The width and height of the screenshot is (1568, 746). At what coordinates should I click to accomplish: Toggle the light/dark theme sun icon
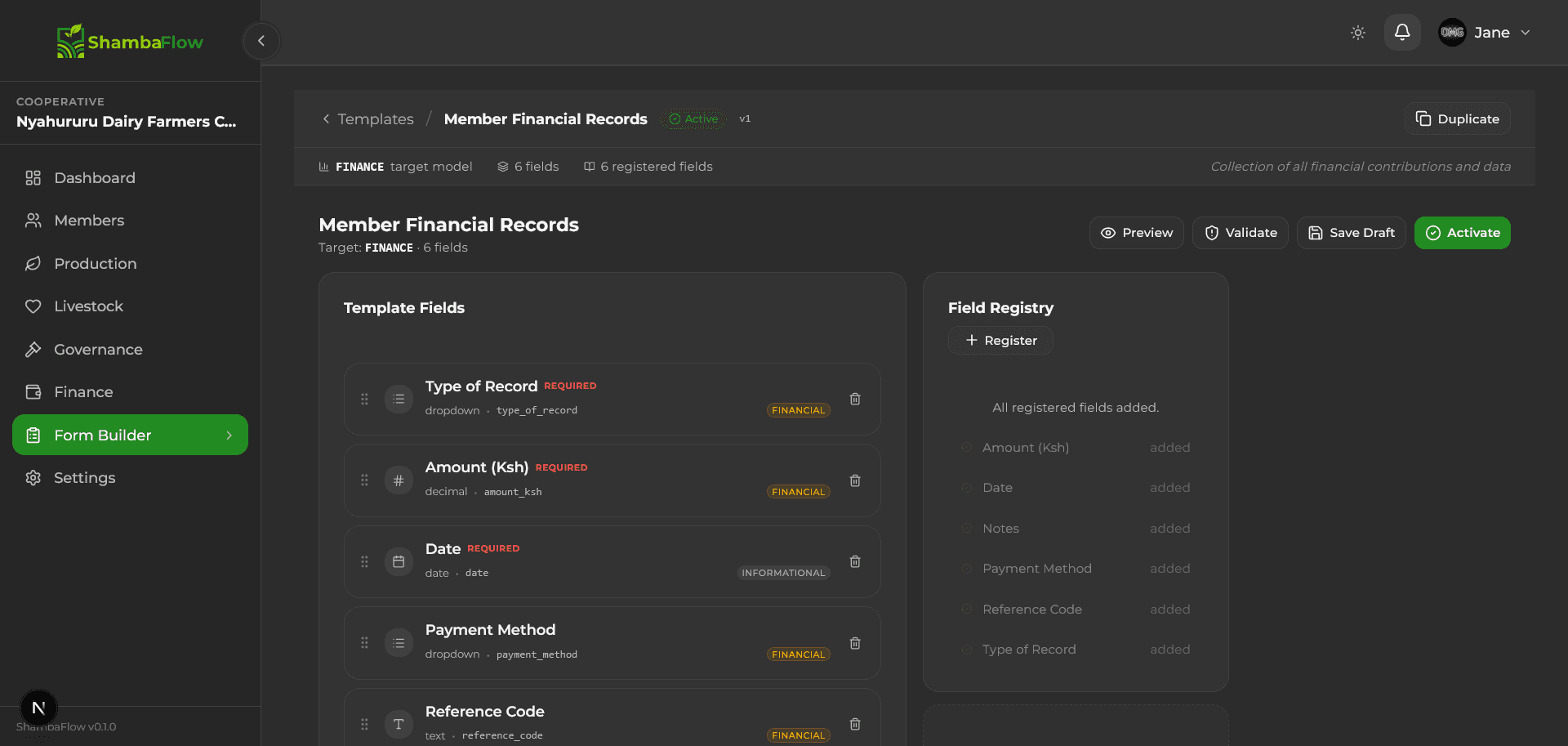pyautogui.click(x=1358, y=33)
